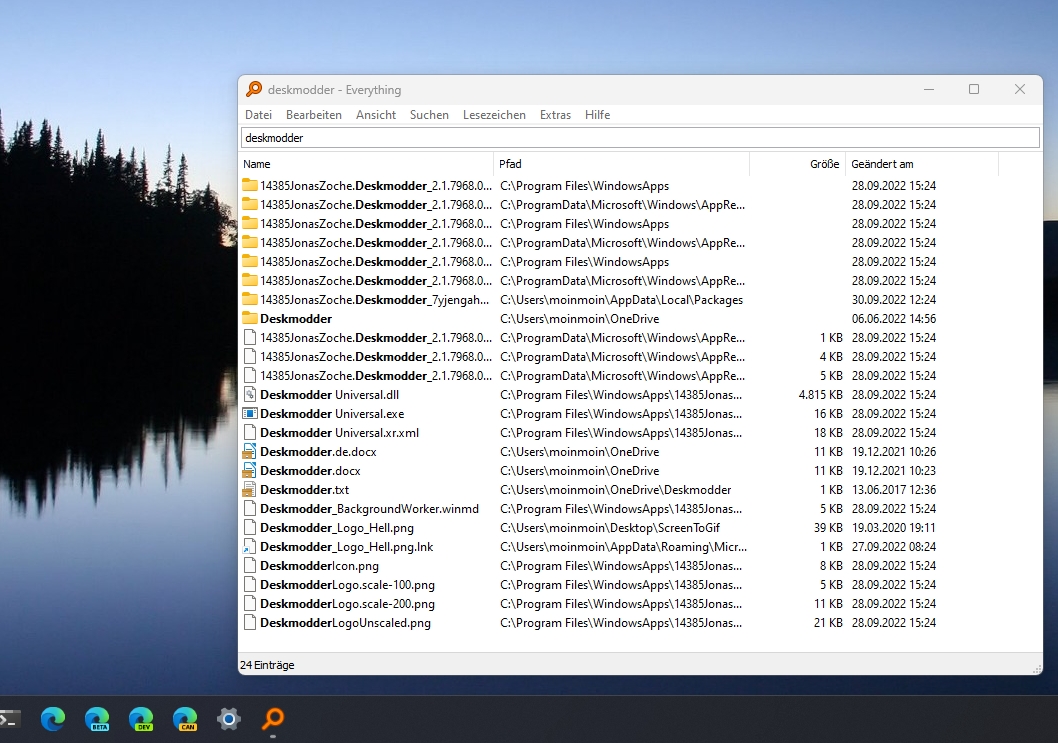
Task: Sort by Geändert am column header
Action: (922, 164)
